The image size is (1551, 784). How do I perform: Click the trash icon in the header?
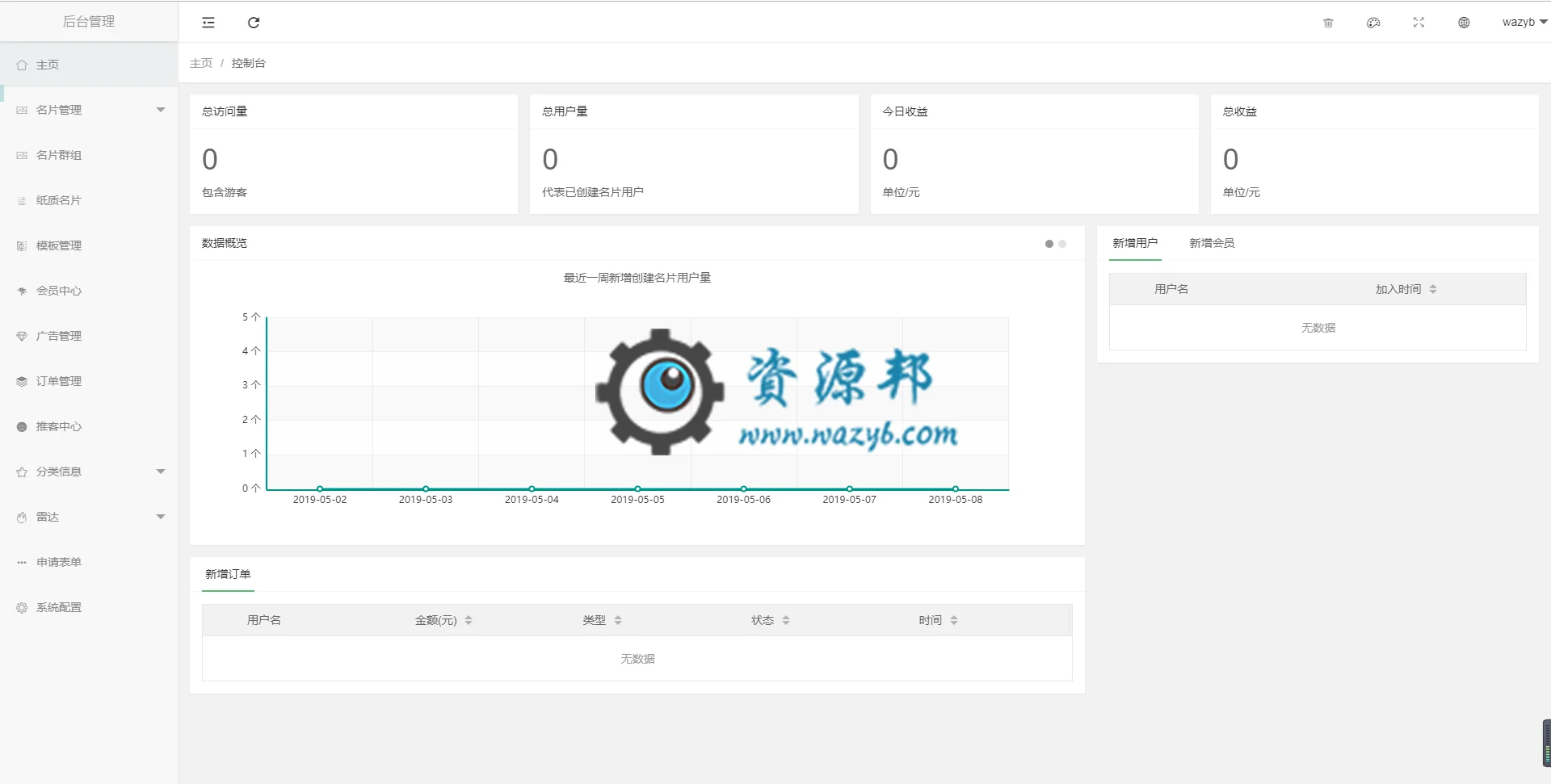pos(1328,23)
